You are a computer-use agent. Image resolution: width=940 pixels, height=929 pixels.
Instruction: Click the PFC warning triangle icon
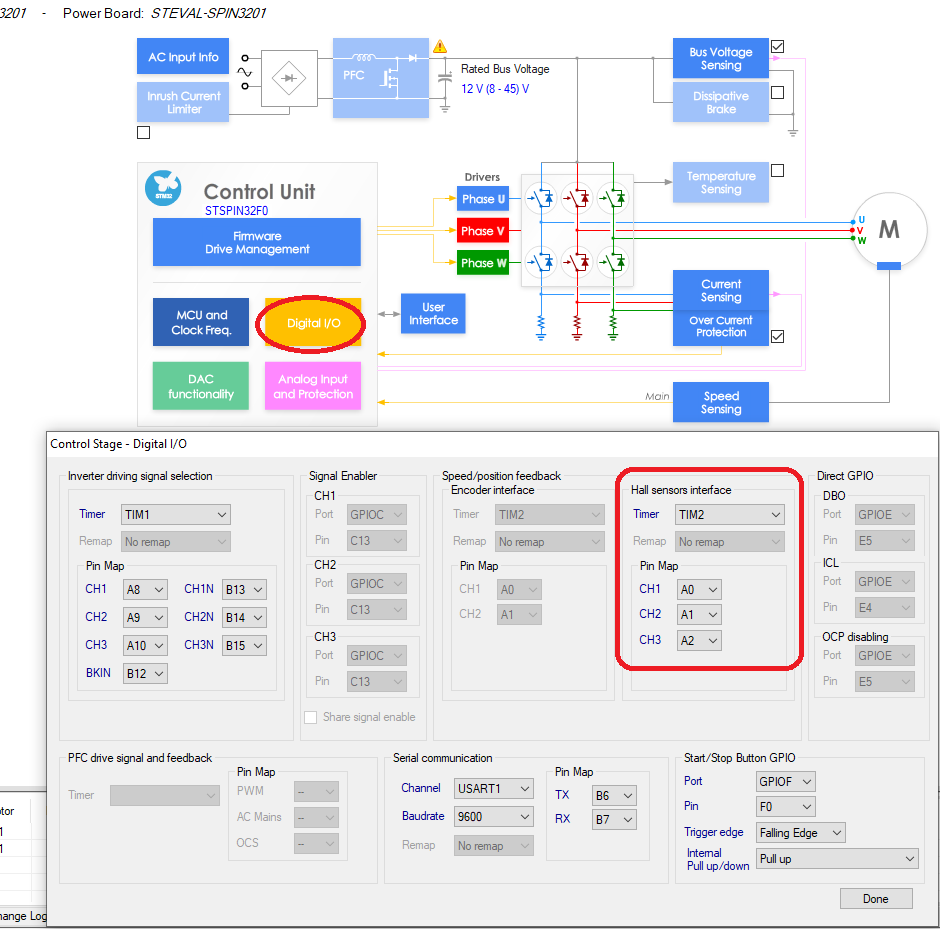coord(440,46)
